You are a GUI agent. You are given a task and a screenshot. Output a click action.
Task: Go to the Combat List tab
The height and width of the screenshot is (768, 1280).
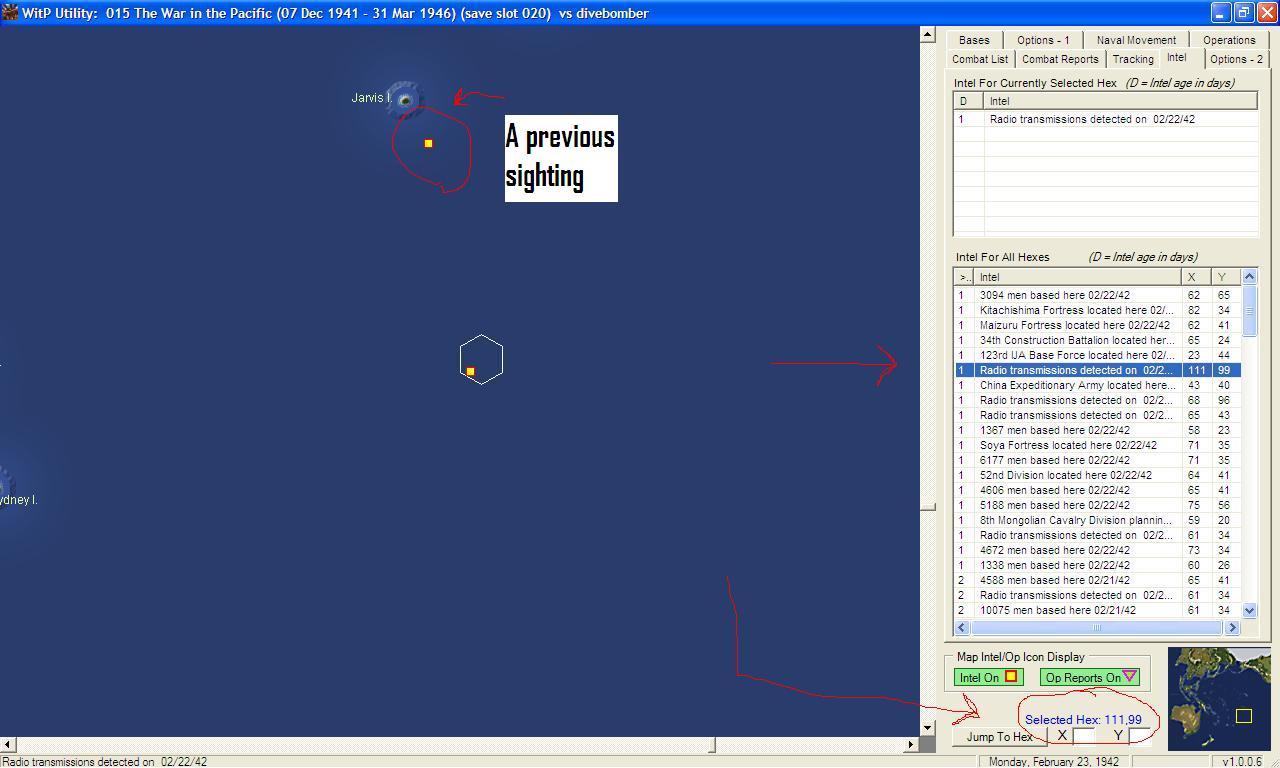[980, 59]
